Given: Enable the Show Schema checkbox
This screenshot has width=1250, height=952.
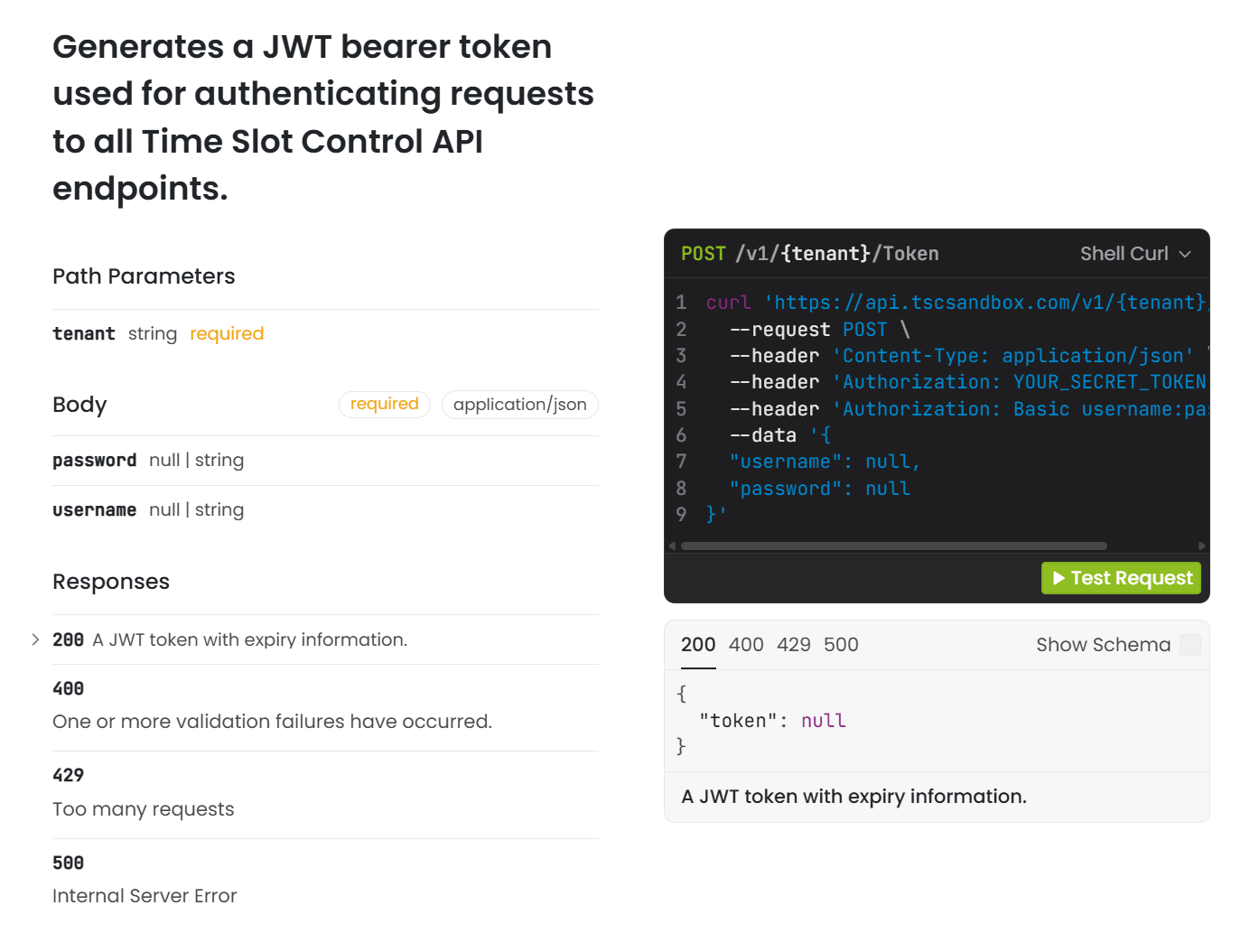Looking at the screenshot, I should (x=1190, y=645).
